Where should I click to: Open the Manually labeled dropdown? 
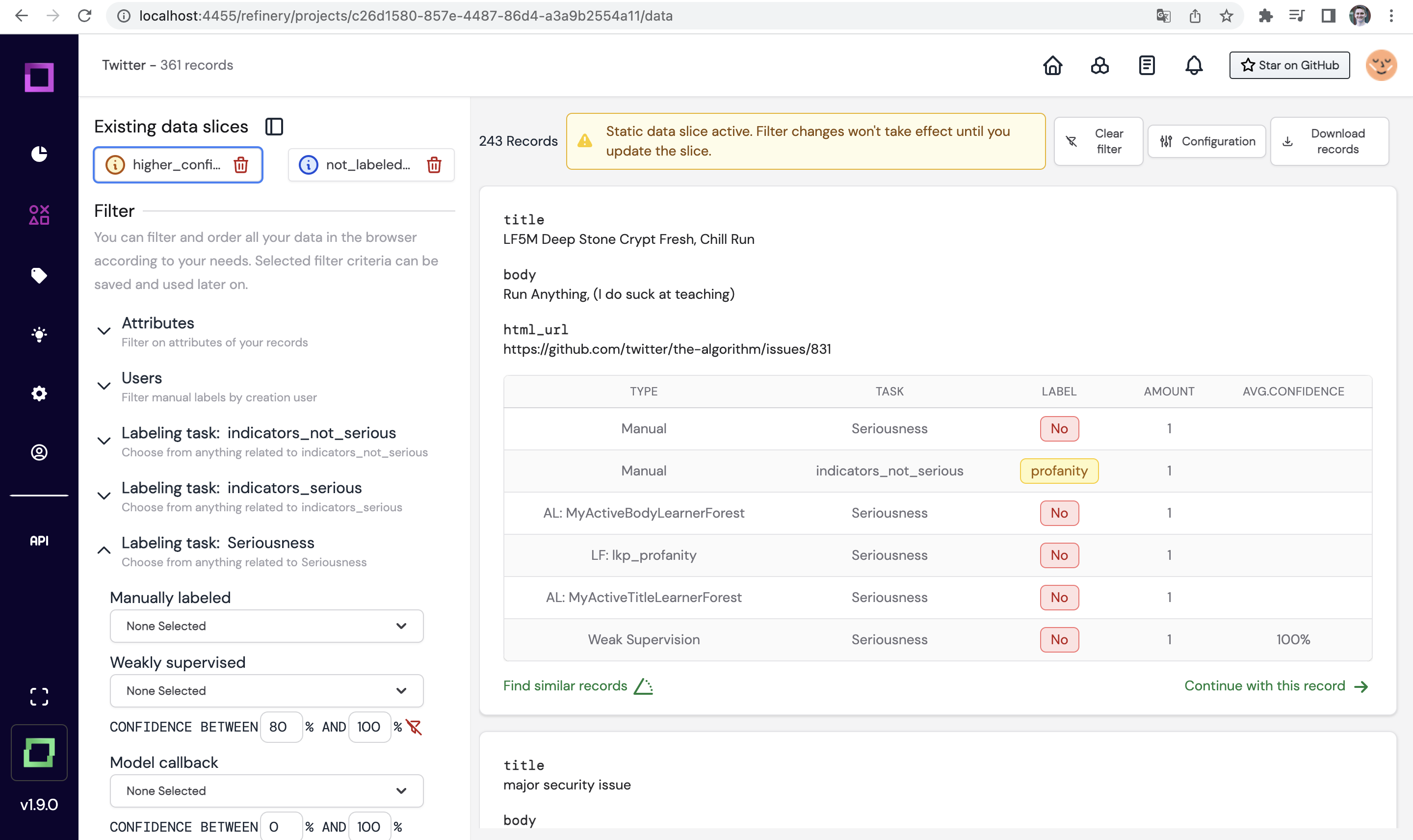tap(265, 626)
